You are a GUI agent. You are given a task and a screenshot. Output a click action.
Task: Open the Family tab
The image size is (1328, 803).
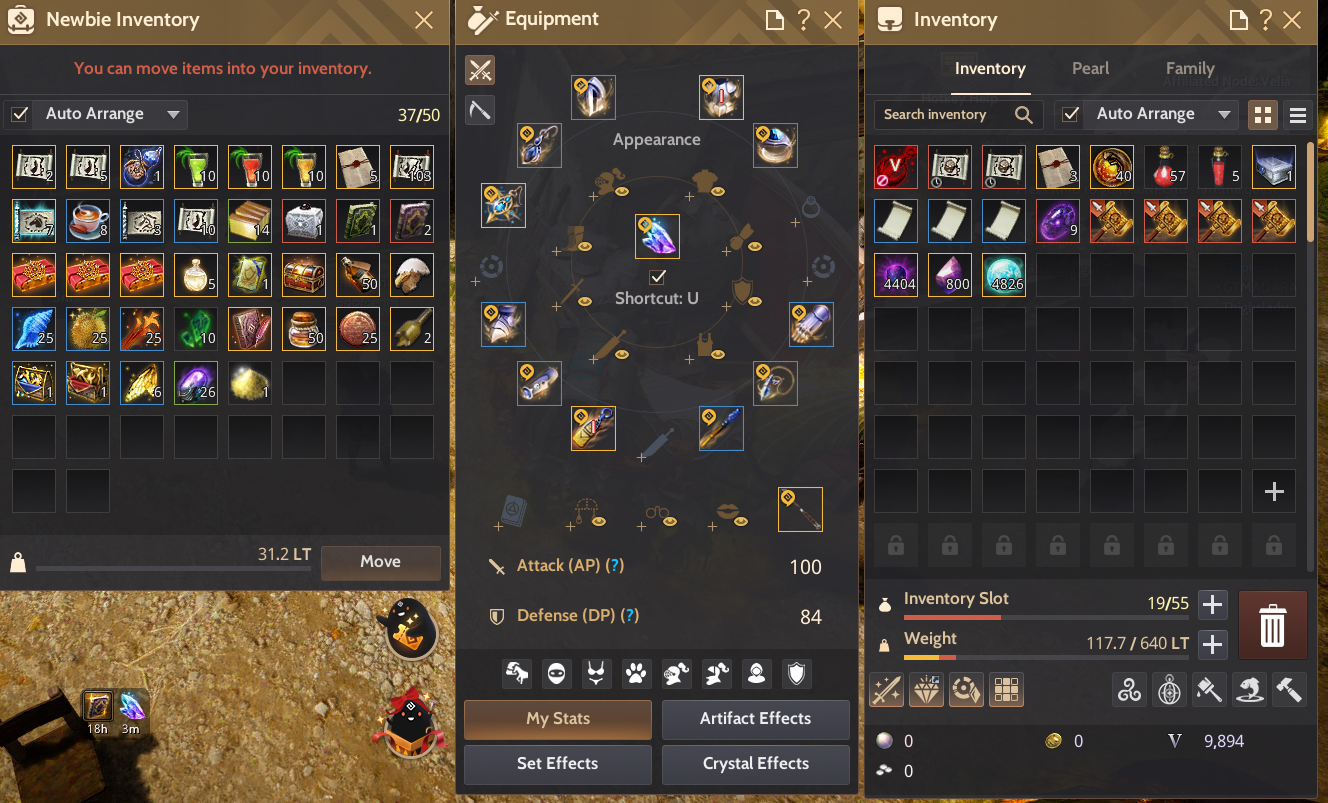click(1190, 68)
